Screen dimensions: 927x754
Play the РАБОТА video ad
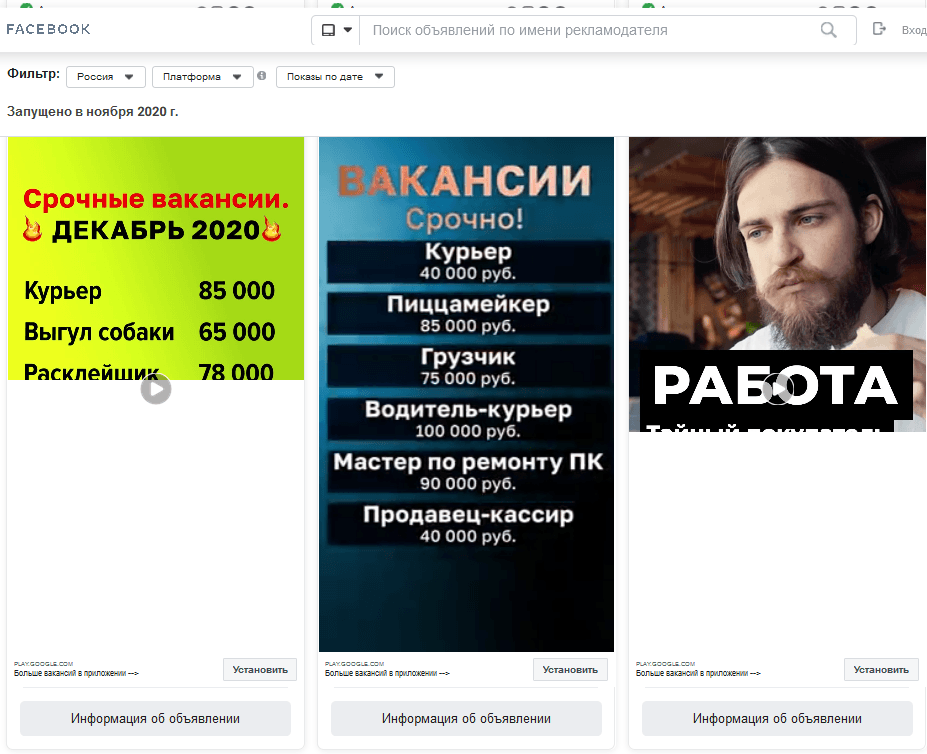[x=777, y=388]
